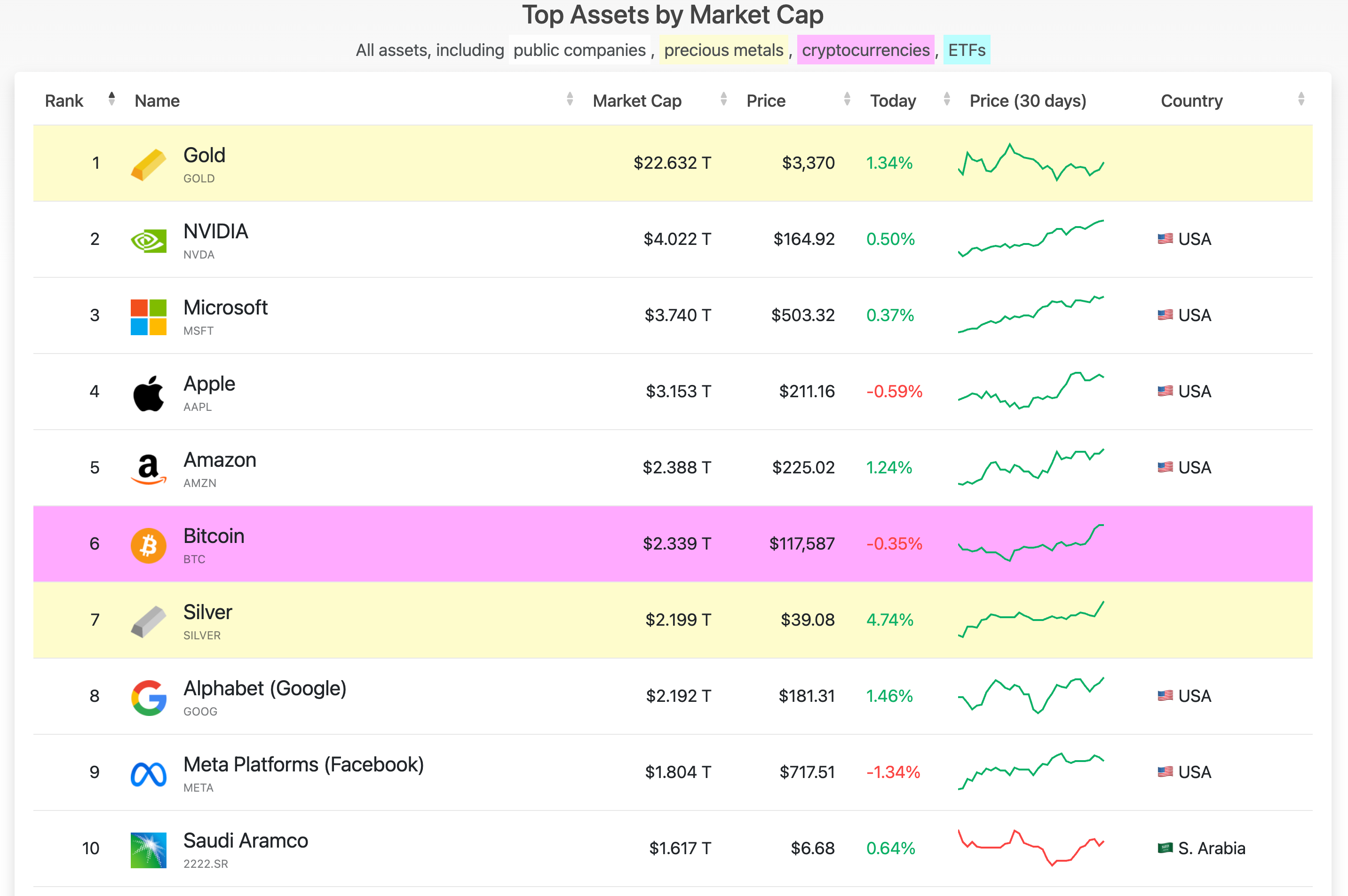Sort by Price column arrows
The height and width of the screenshot is (896, 1348).
pyautogui.click(x=847, y=99)
